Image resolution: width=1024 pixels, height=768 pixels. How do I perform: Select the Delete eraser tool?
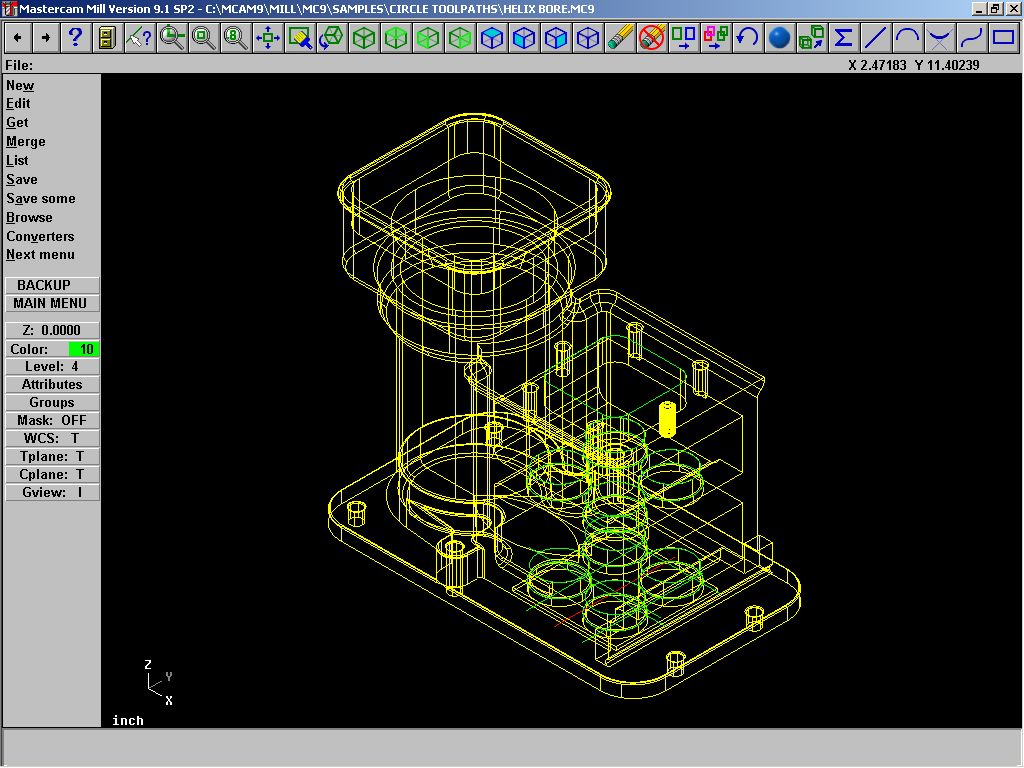[x=620, y=38]
